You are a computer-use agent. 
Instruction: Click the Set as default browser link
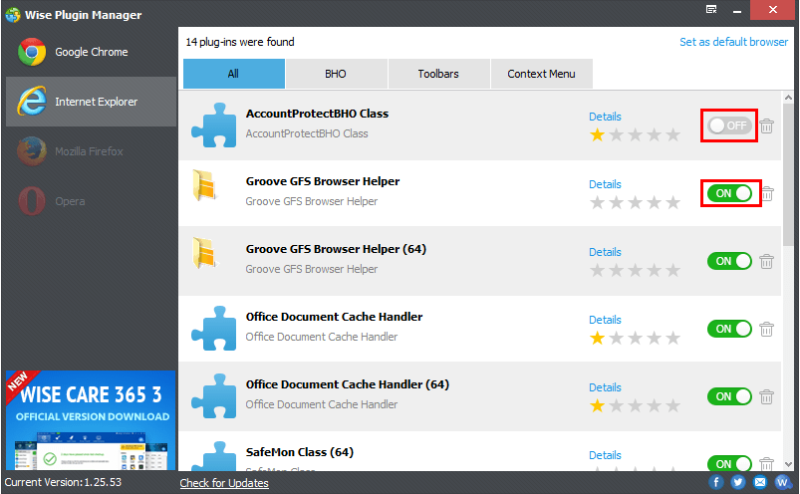(x=734, y=42)
